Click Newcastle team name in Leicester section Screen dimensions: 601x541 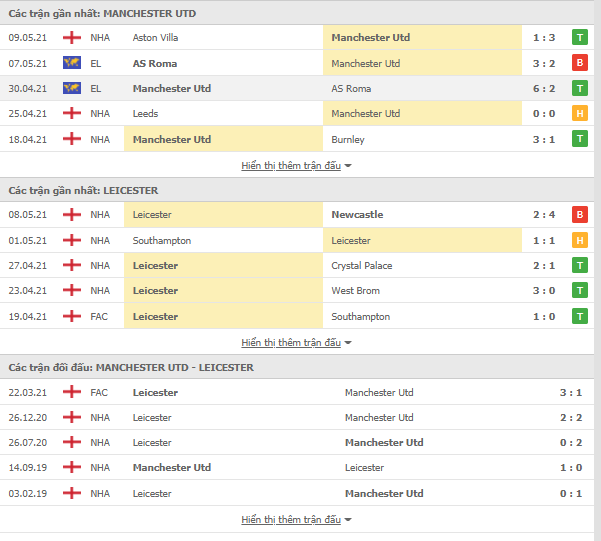(357, 214)
